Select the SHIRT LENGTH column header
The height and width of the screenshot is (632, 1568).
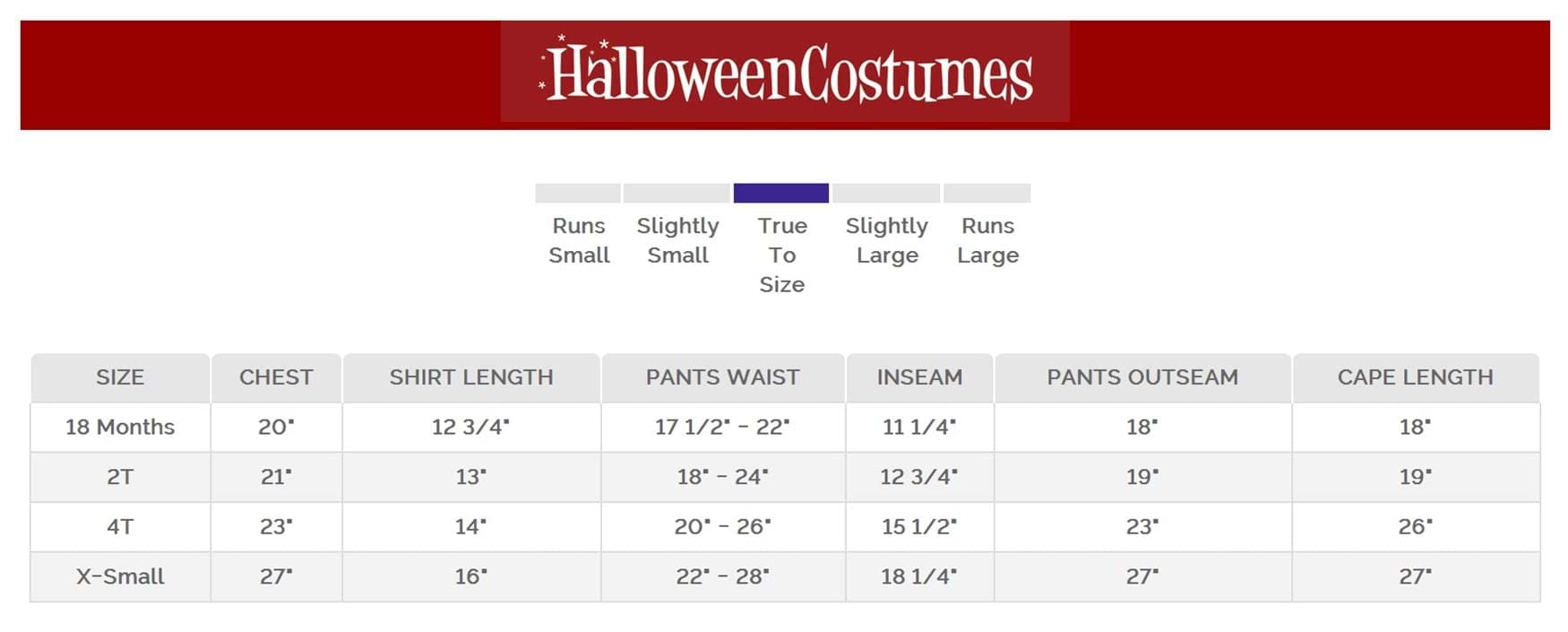pyautogui.click(x=471, y=377)
